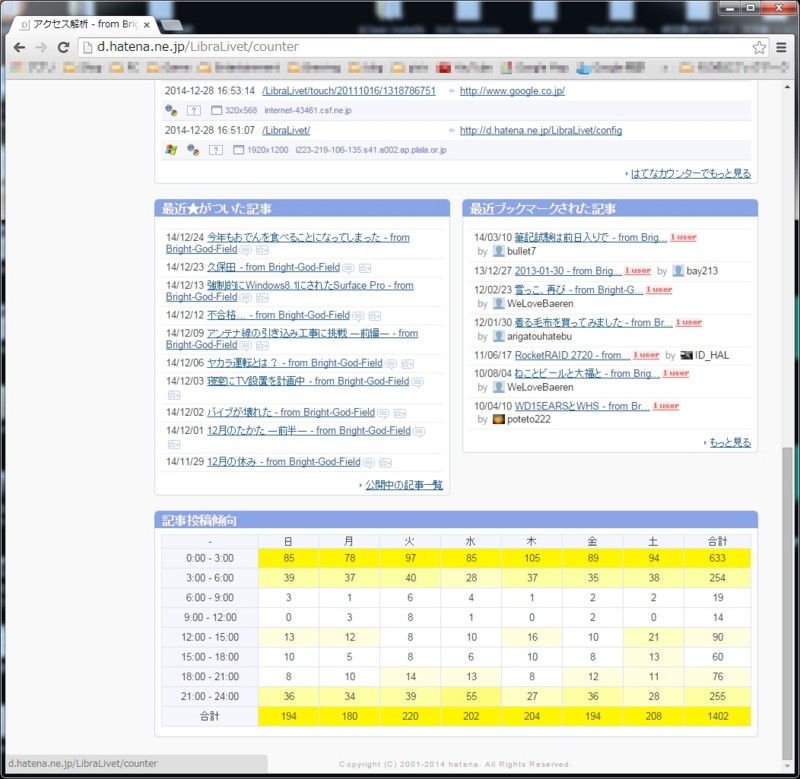The image size is (800, 779).
Task: Click the 土 column header
Action: click(x=654, y=541)
